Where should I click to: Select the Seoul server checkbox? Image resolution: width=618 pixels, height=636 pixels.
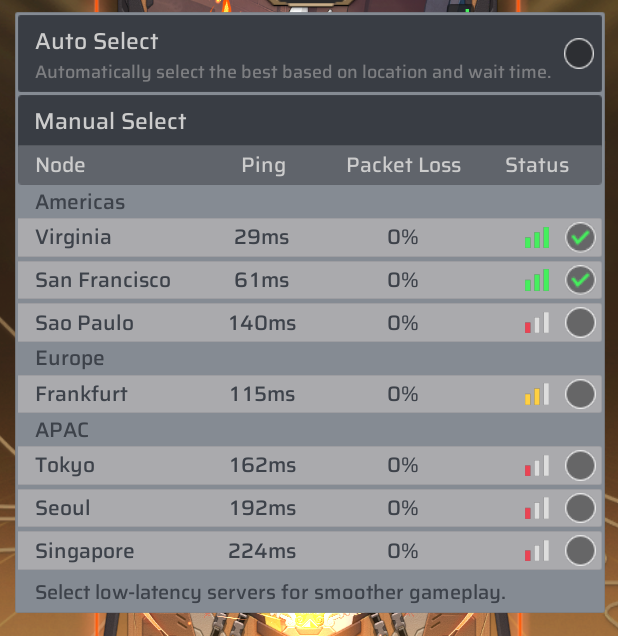[x=580, y=508]
